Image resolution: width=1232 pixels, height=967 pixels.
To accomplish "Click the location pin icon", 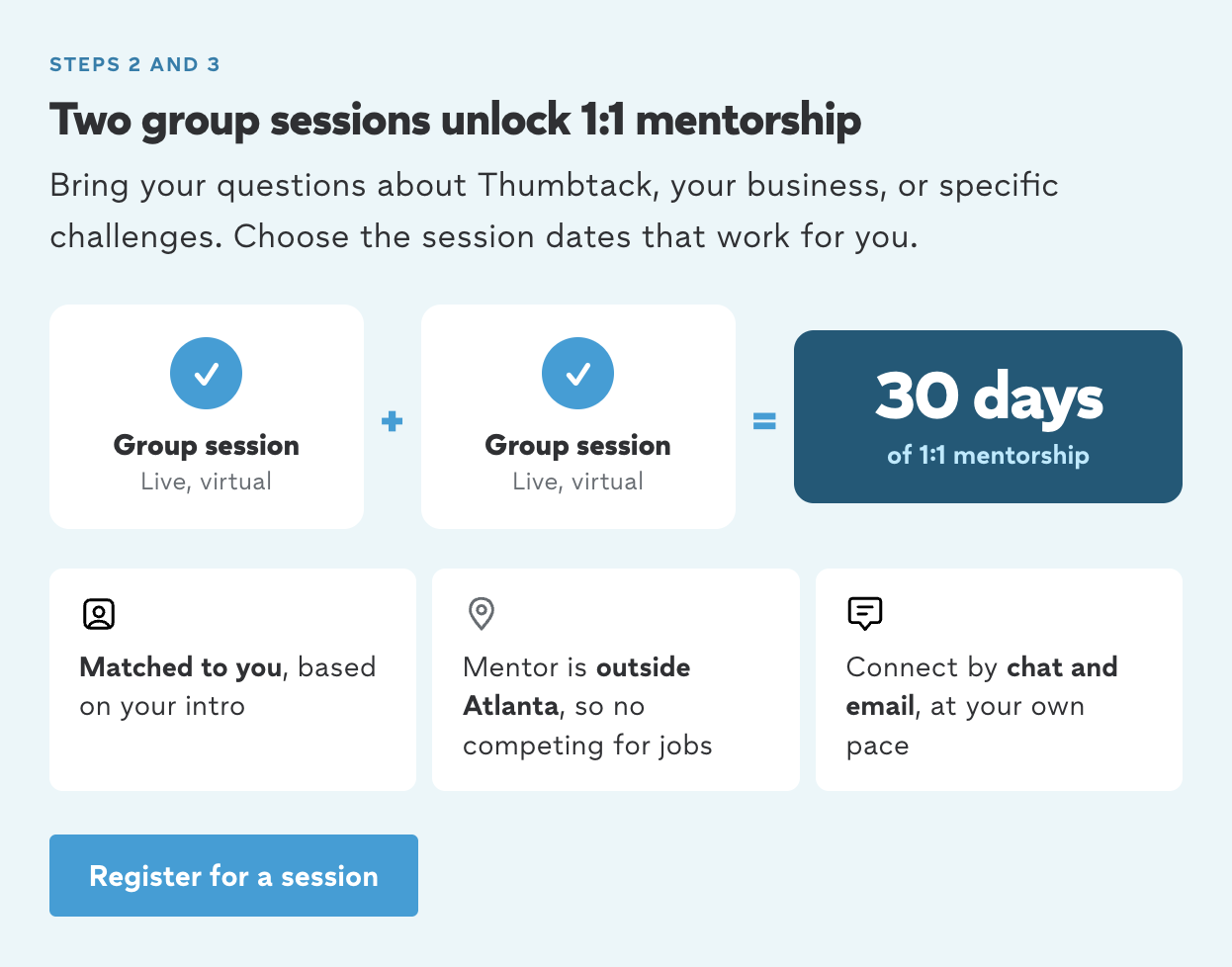I will point(482,614).
